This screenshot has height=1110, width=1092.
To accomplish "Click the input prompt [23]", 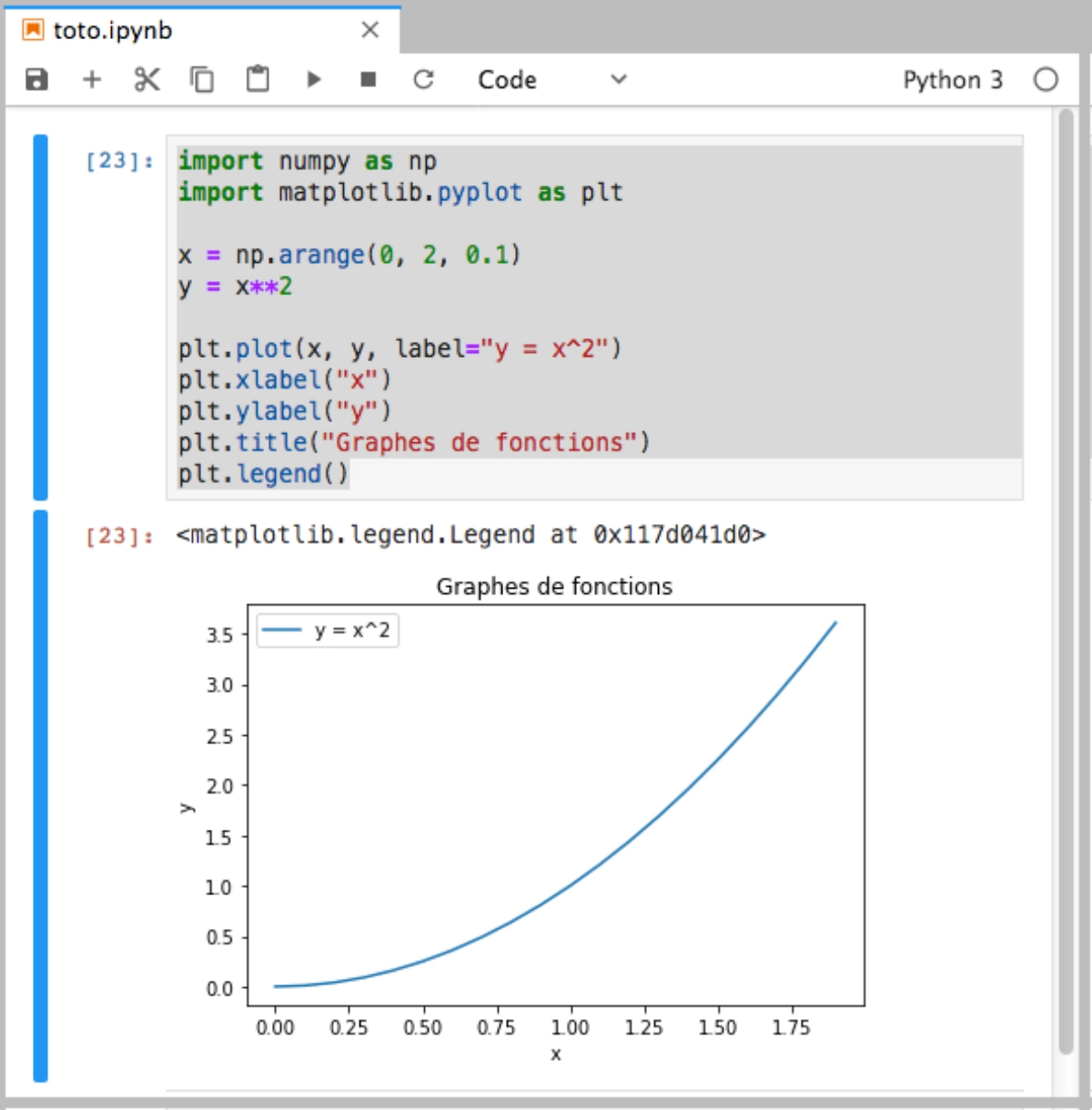I will point(119,161).
